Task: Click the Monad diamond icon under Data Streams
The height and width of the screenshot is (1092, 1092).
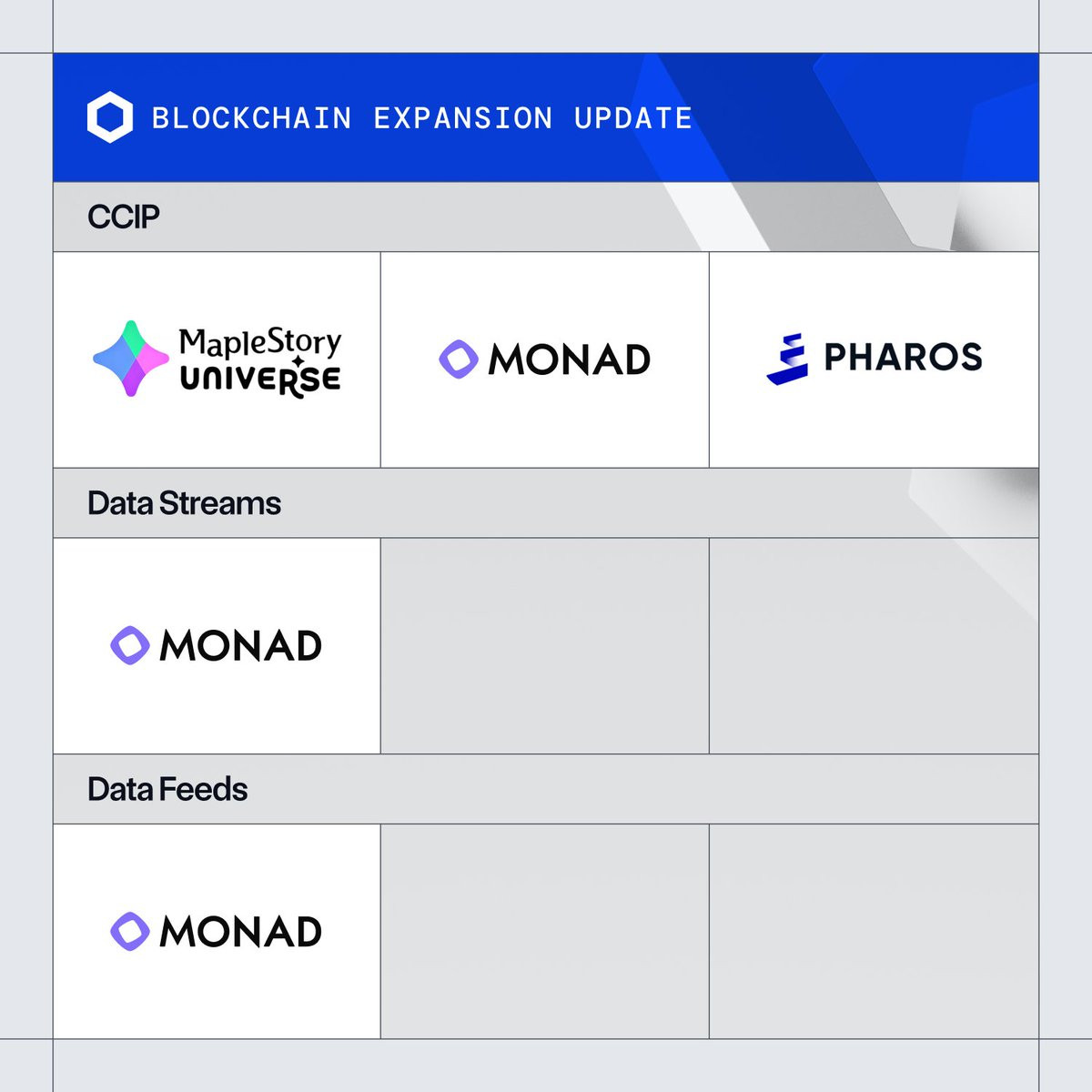Action: pyautogui.click(x=130, y=645)
